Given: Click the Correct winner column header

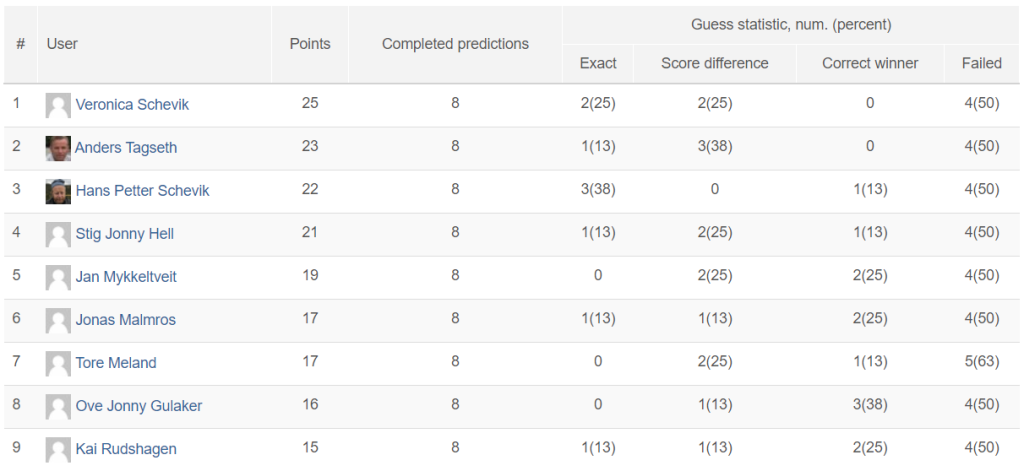Looking at the screenshot, I should click(870, 63).
